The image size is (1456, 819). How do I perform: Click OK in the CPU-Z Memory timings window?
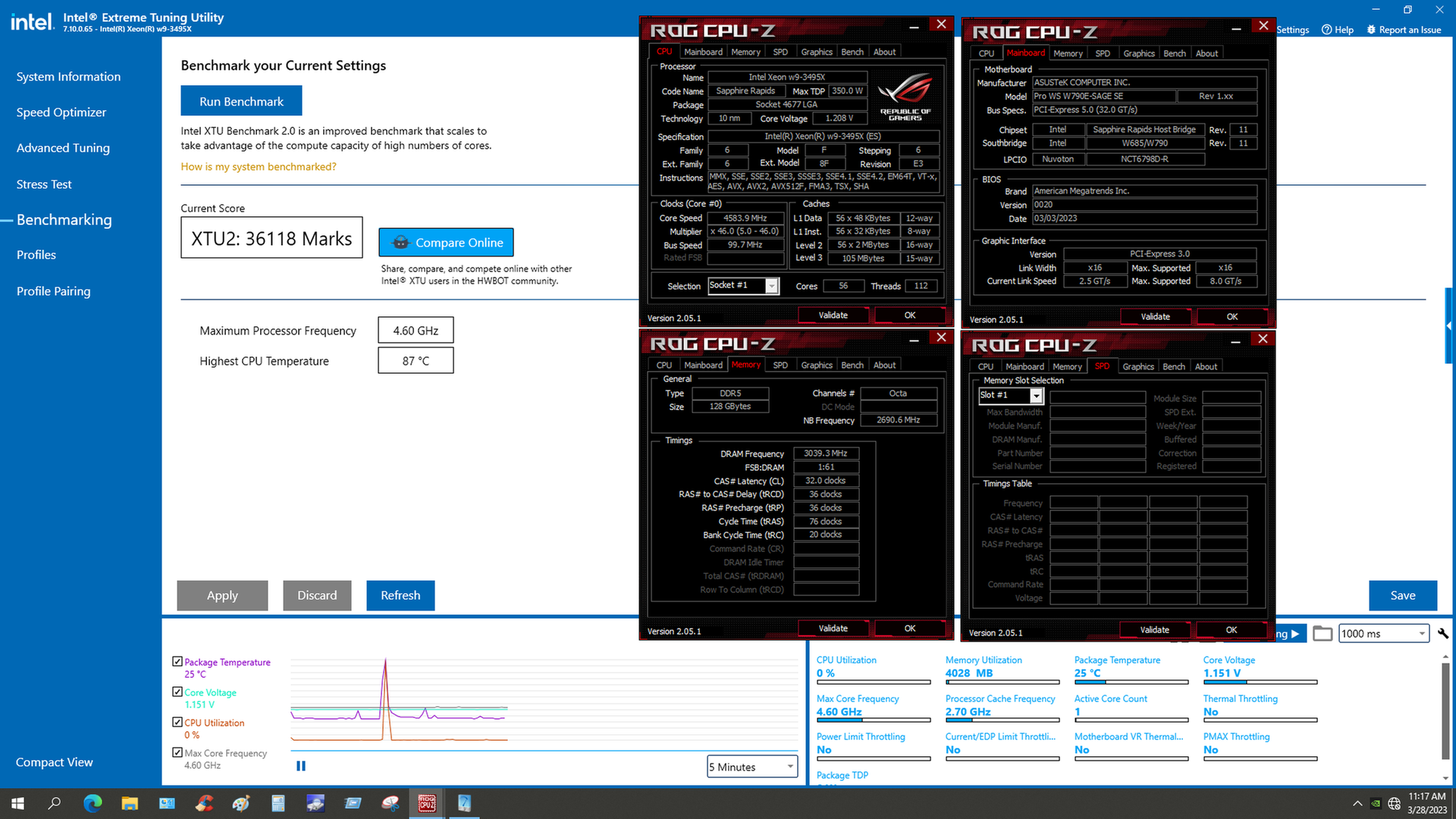click(x=910, y=629)
